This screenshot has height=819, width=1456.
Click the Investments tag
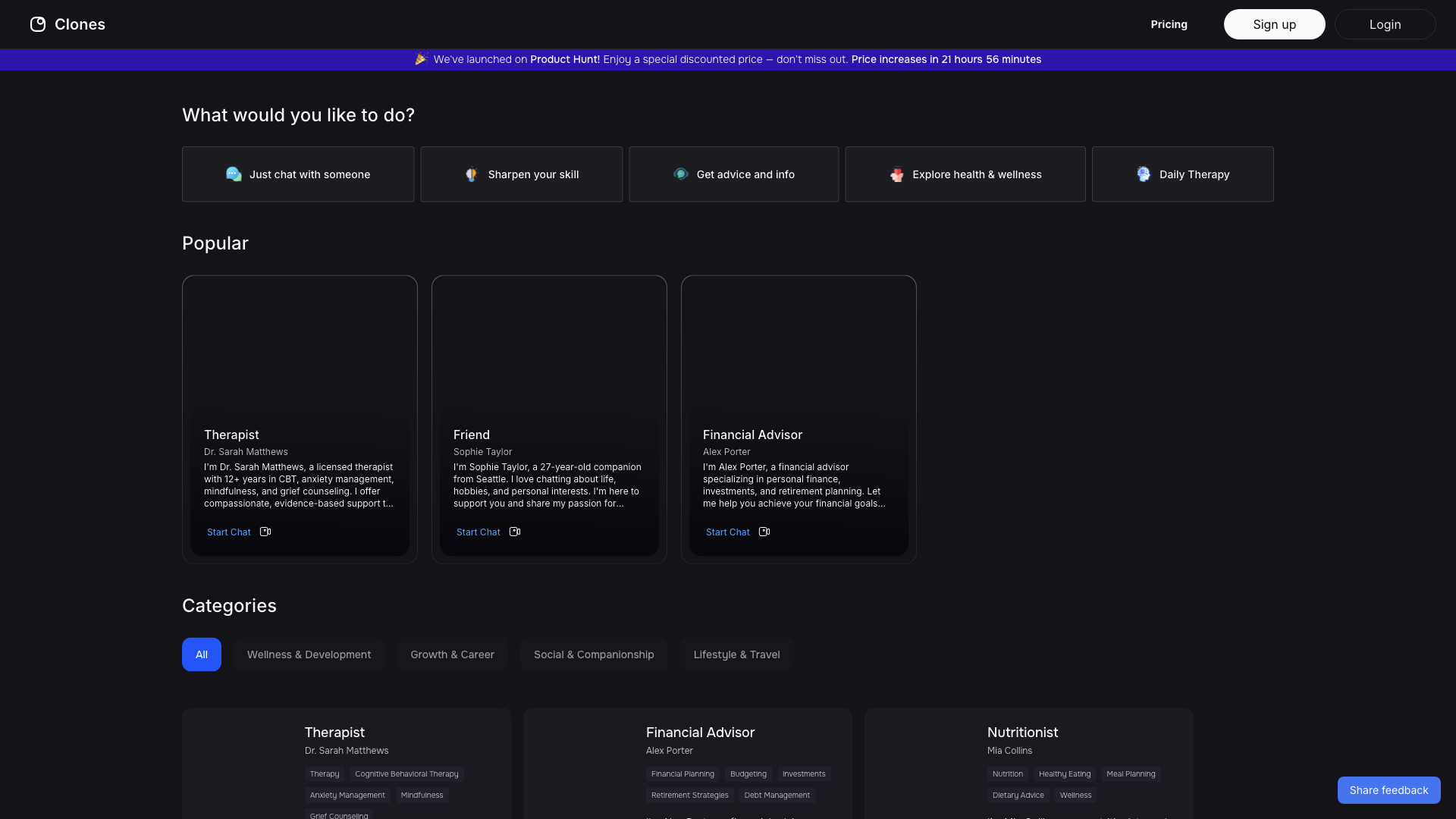804,774
